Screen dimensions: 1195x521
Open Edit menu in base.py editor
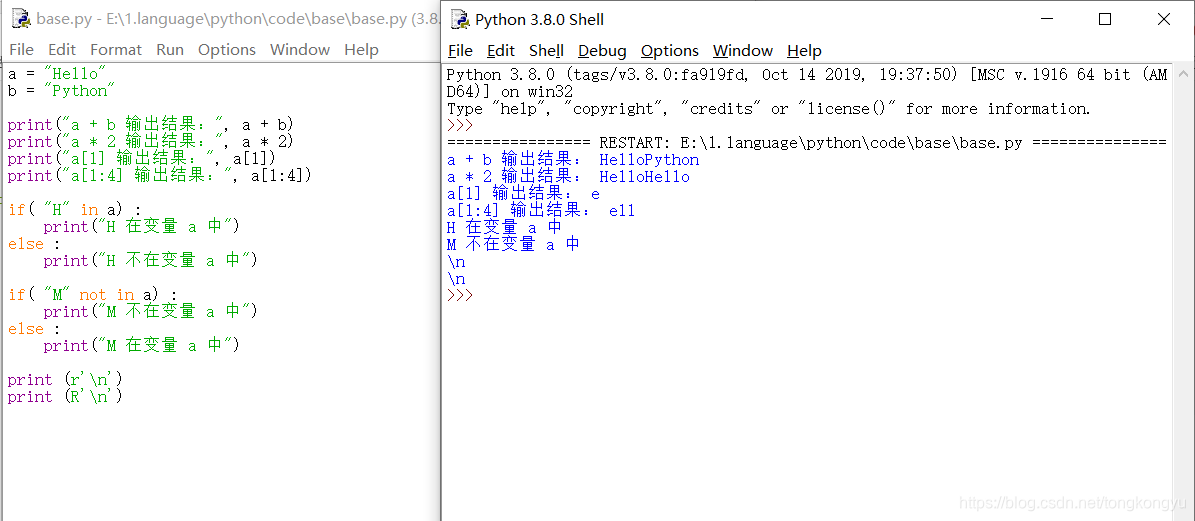62,50
